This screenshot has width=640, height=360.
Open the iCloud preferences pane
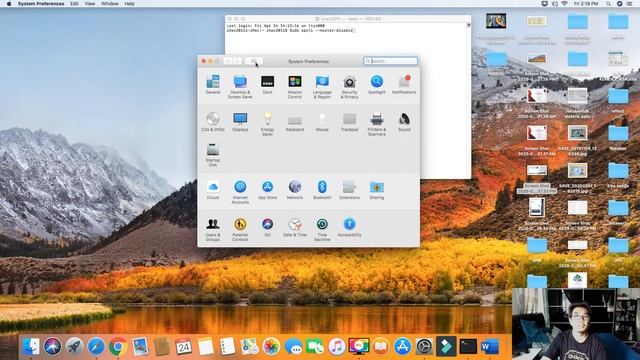pyautogui.click(x=213, y=189)
